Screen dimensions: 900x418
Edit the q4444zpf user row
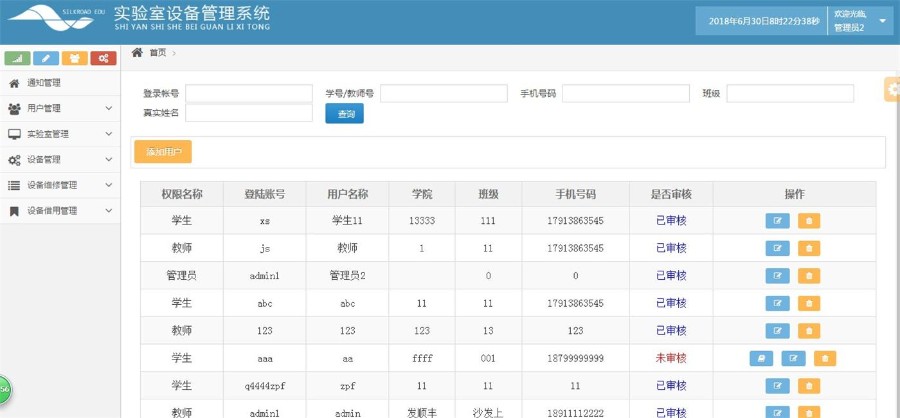(x=777, y=386)
